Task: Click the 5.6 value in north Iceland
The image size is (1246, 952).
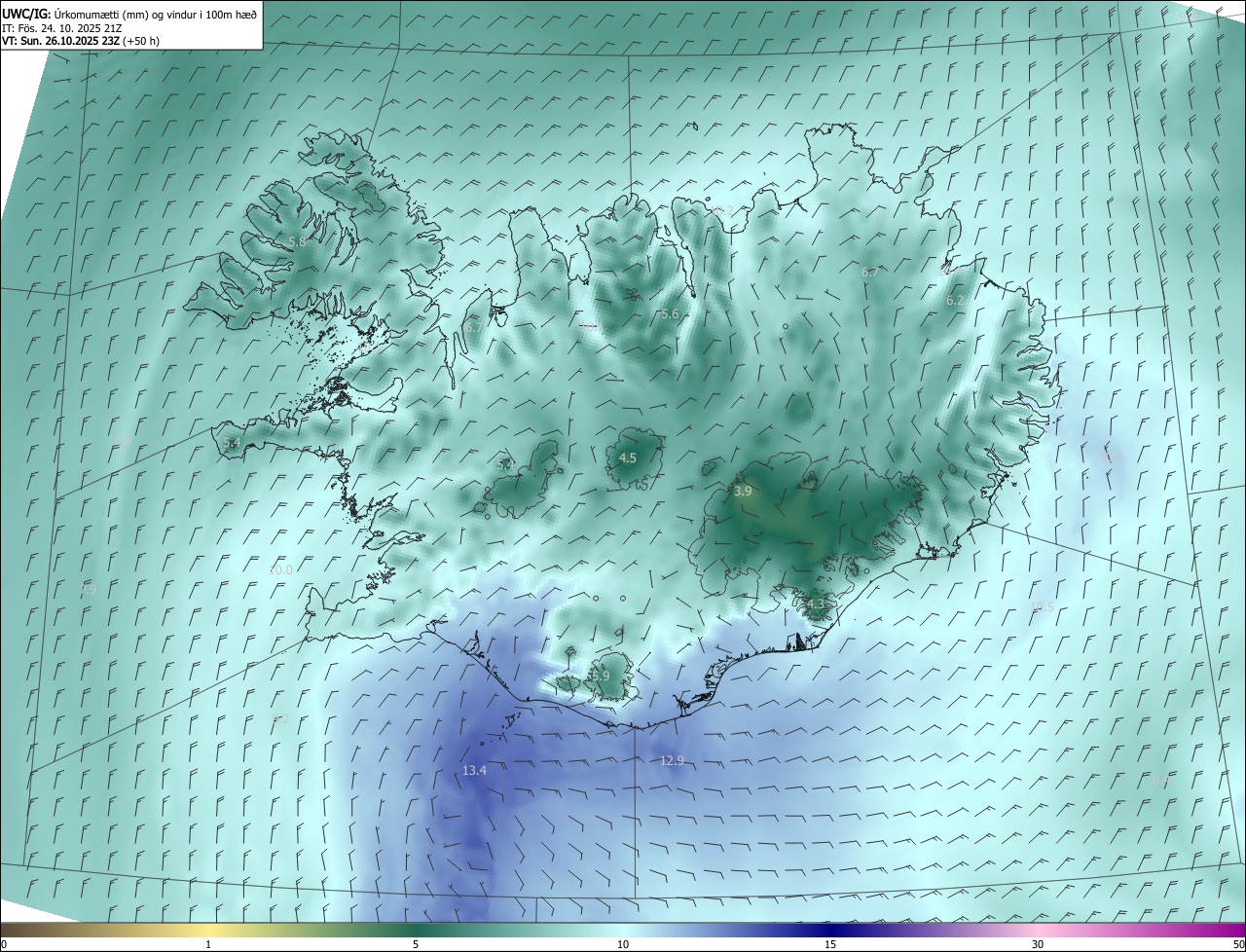Action: (670, 313)
